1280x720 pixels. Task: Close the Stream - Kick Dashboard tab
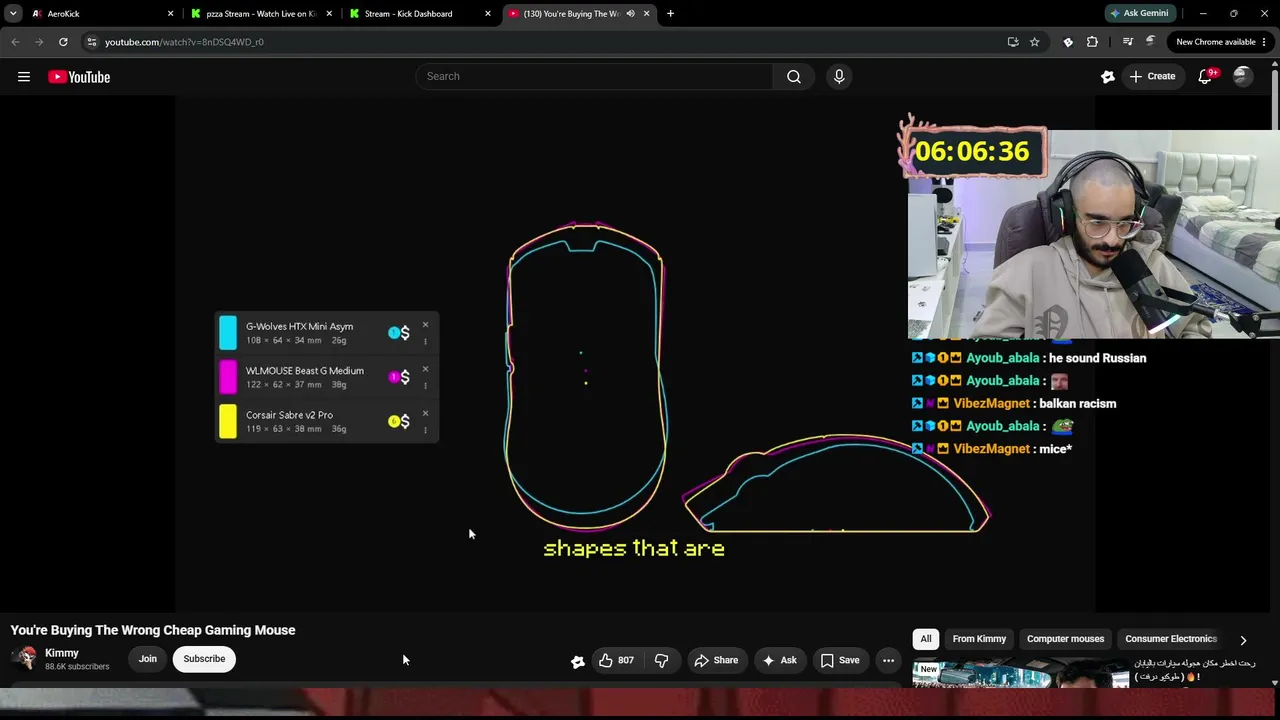pyautogui.click(x=488, y=14)
